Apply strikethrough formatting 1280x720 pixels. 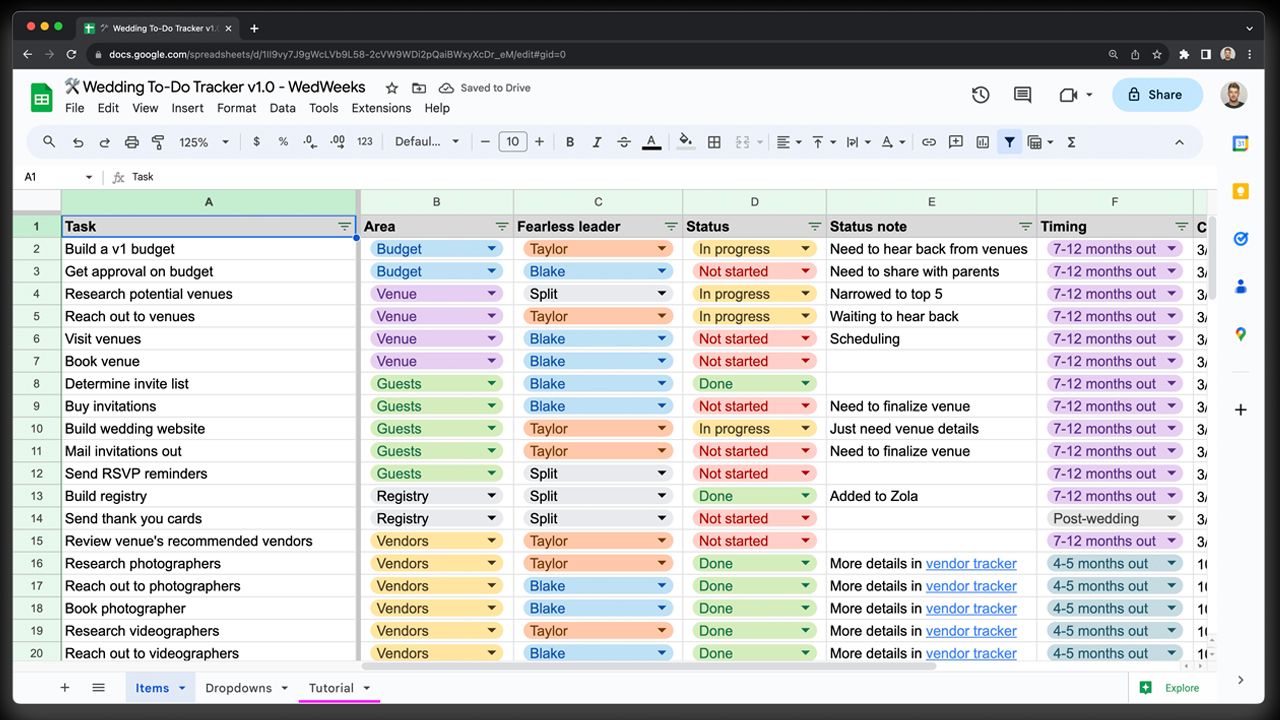pyautogui.click(x=623, y=141)
